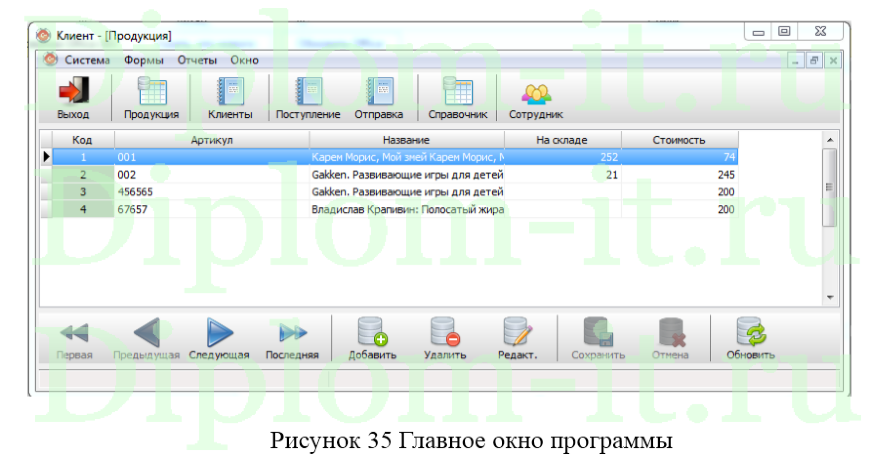Click grid scrollbar up arrow

830,140
